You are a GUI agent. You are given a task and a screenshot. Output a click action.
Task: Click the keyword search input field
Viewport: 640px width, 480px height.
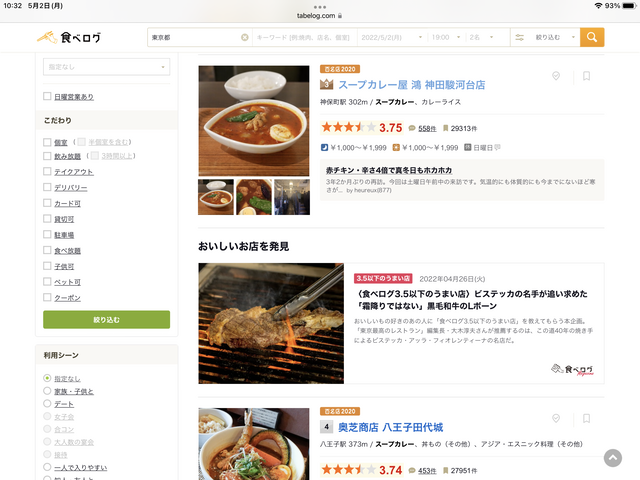[x=304, y=37]
